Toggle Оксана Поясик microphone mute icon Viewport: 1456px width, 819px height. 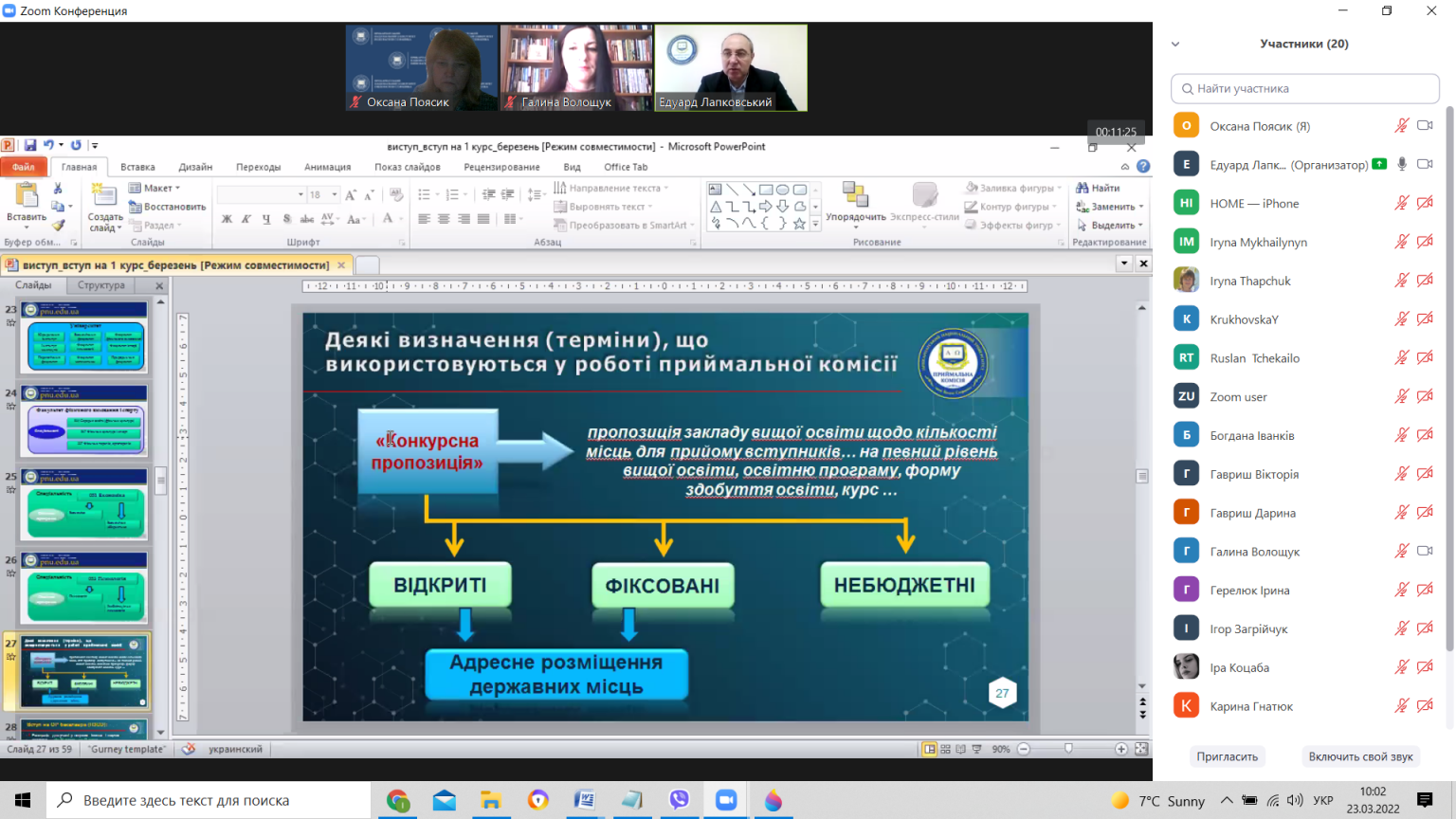pos(1401,126)
